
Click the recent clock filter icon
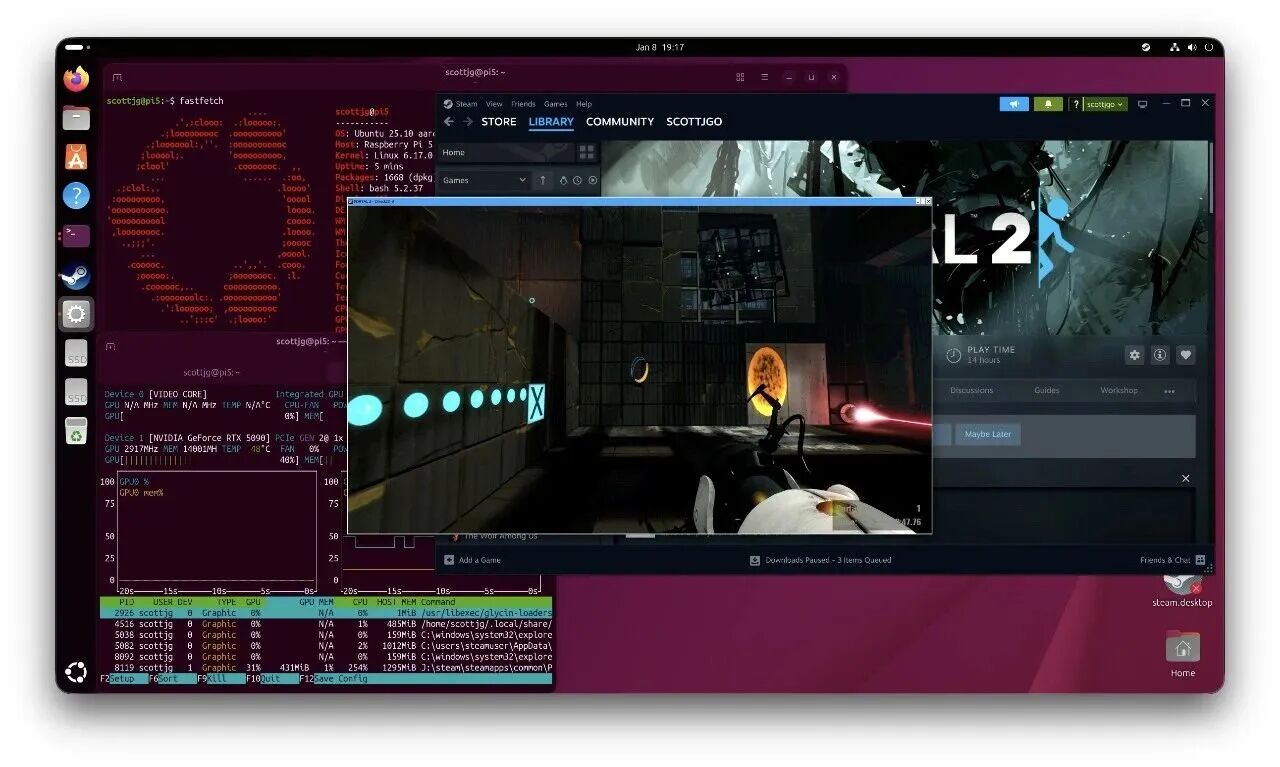578,180
